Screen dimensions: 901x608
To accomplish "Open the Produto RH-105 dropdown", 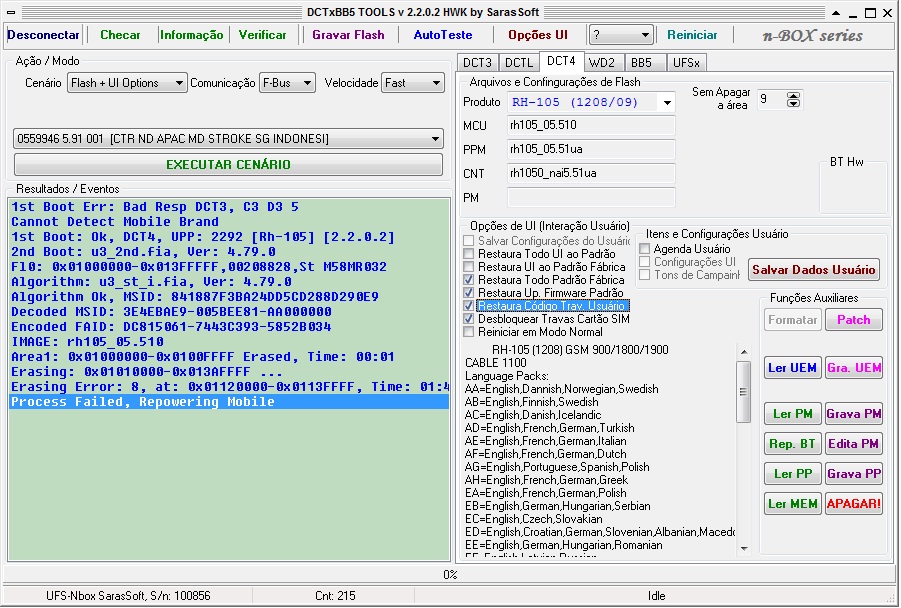I will [x=591, y=102].
